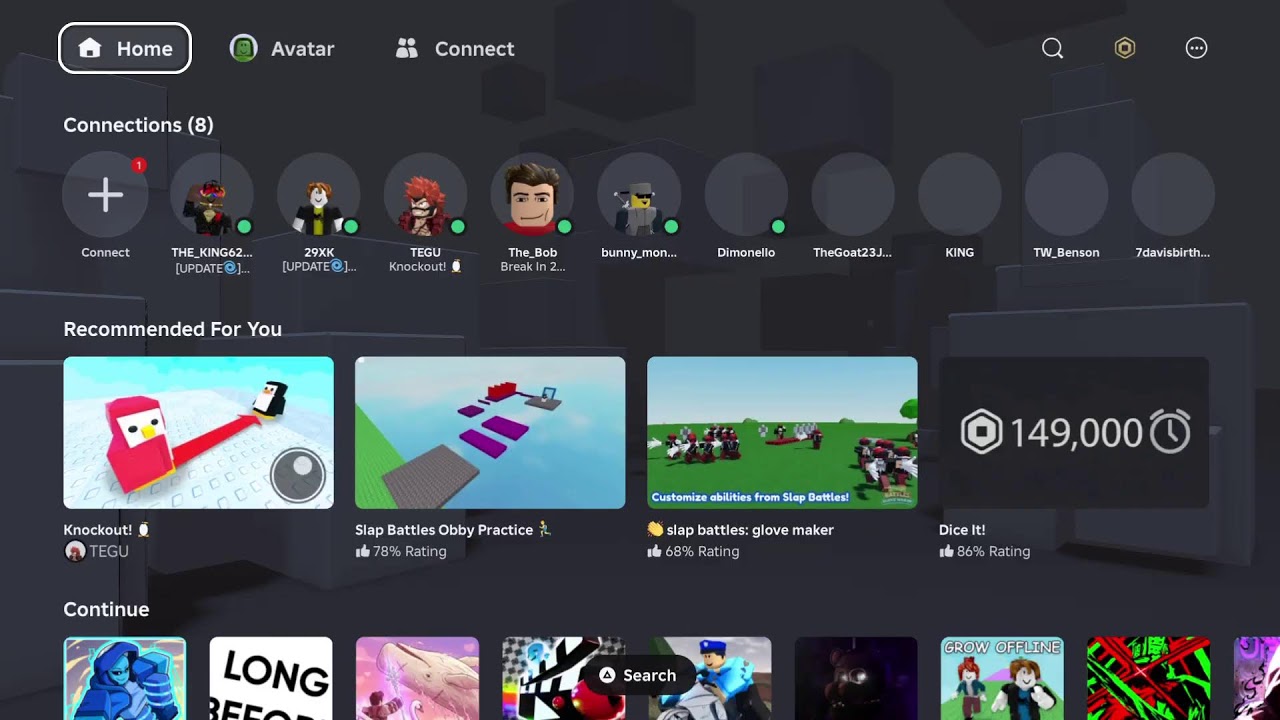Click TEGU name under Knockout!
The image size is (1280, 720).
click(x=109, y=551)
